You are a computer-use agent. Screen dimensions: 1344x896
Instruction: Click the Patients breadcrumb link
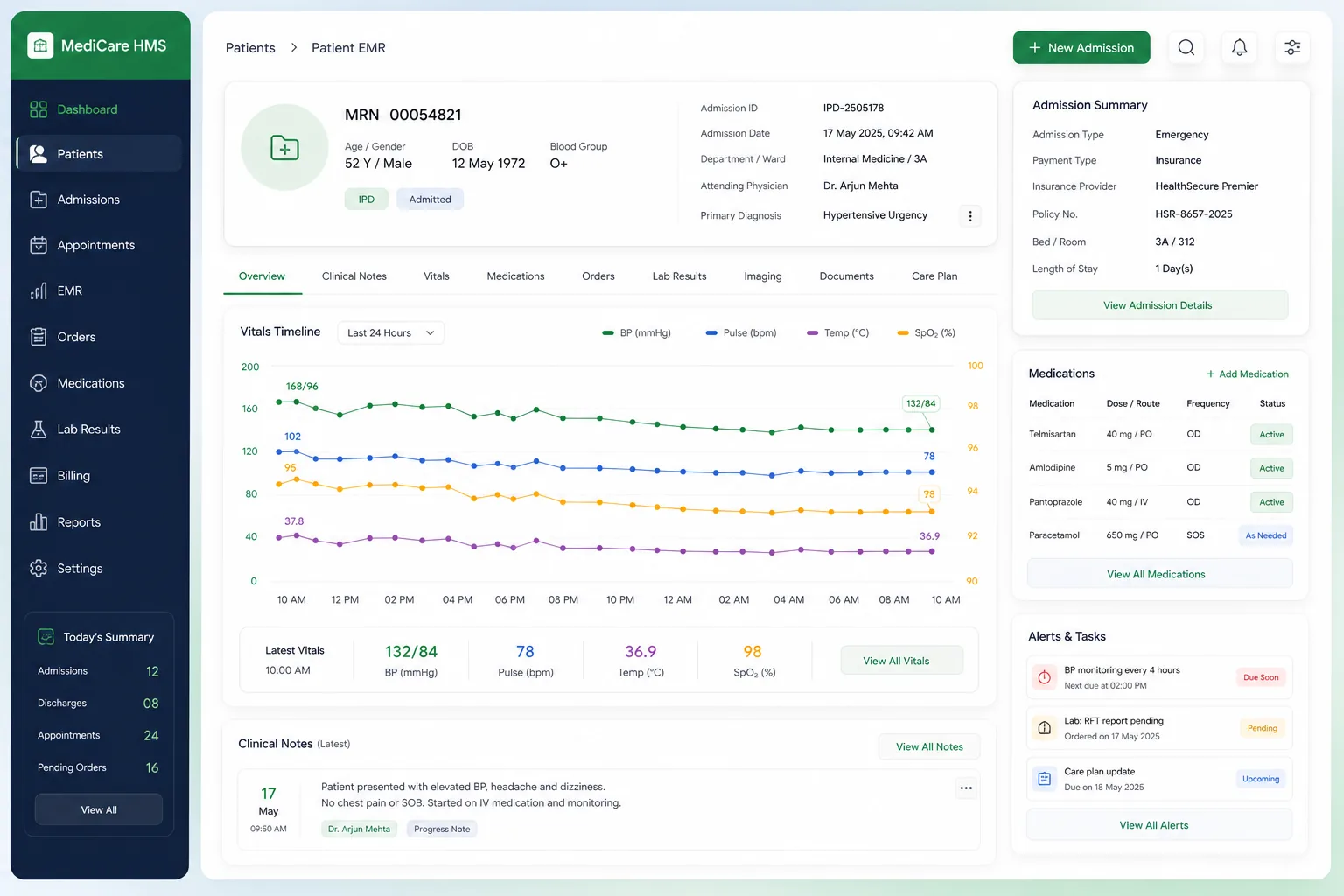point(250,48)
